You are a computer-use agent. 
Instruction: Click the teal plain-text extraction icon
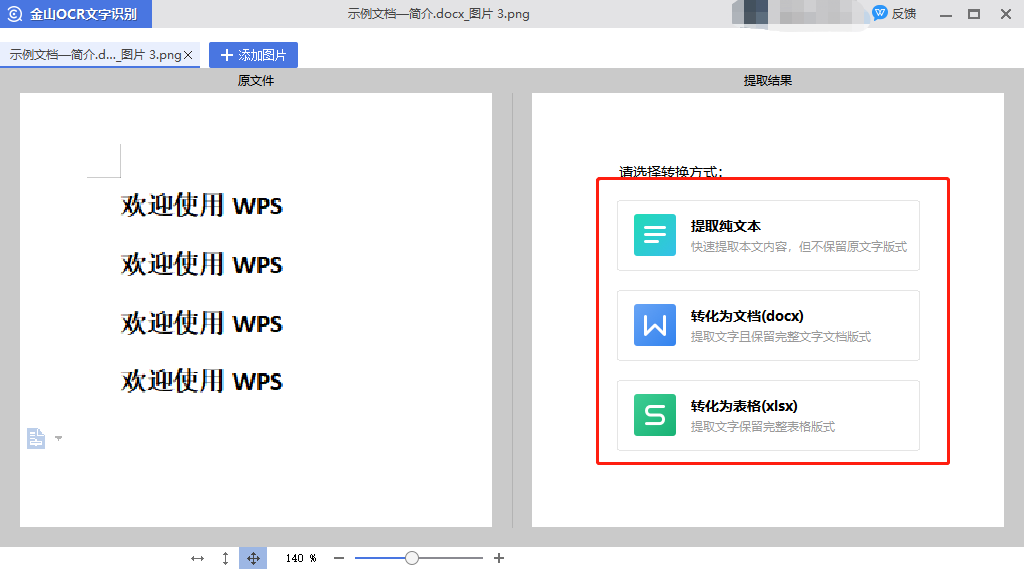click(x=655, y=235)
